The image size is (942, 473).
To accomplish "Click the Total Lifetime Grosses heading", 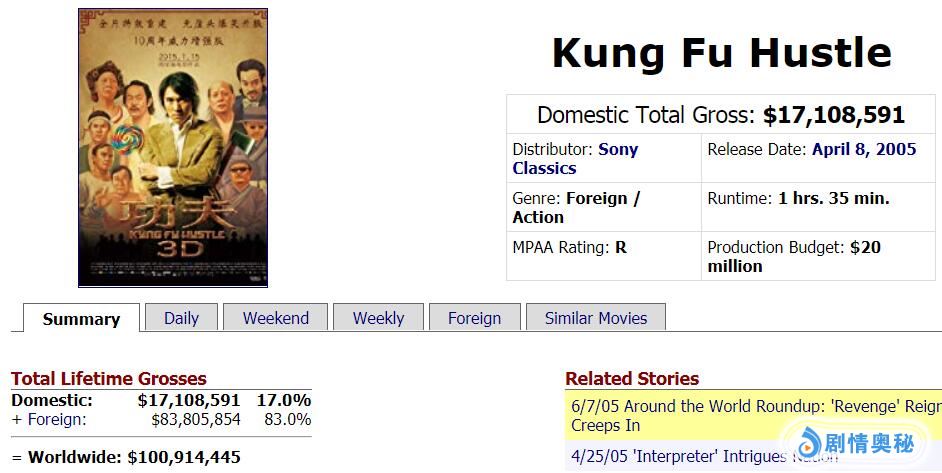I will 109,379.
